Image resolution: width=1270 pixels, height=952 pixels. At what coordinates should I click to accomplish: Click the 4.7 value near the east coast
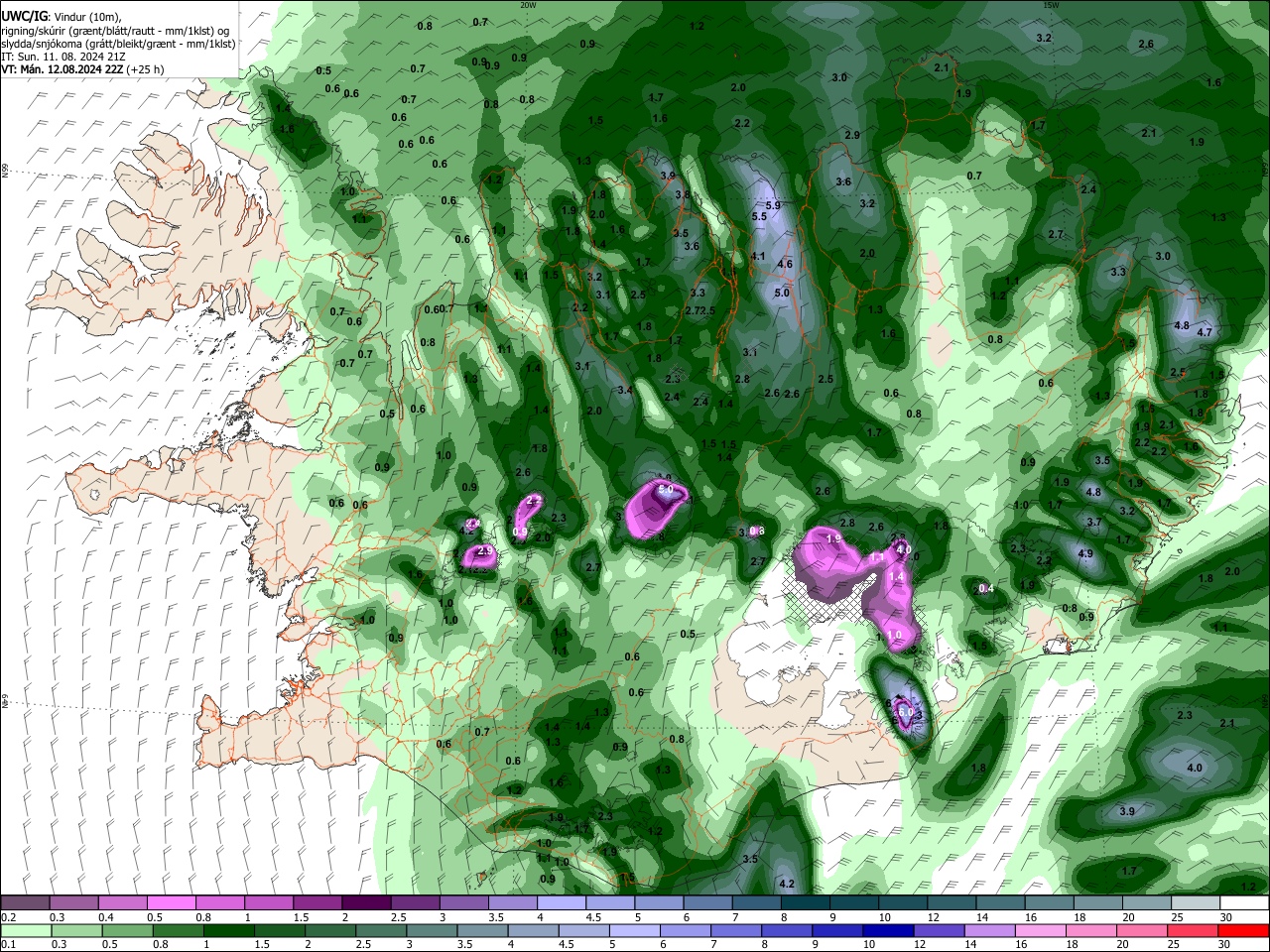click(x=1205, y=332)
